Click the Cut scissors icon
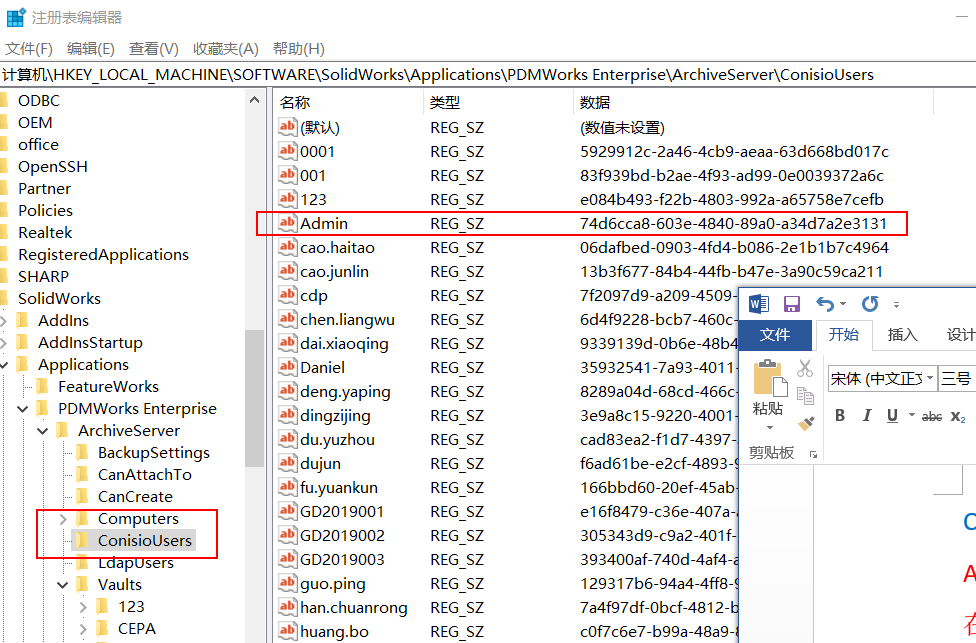 point(804,369)
